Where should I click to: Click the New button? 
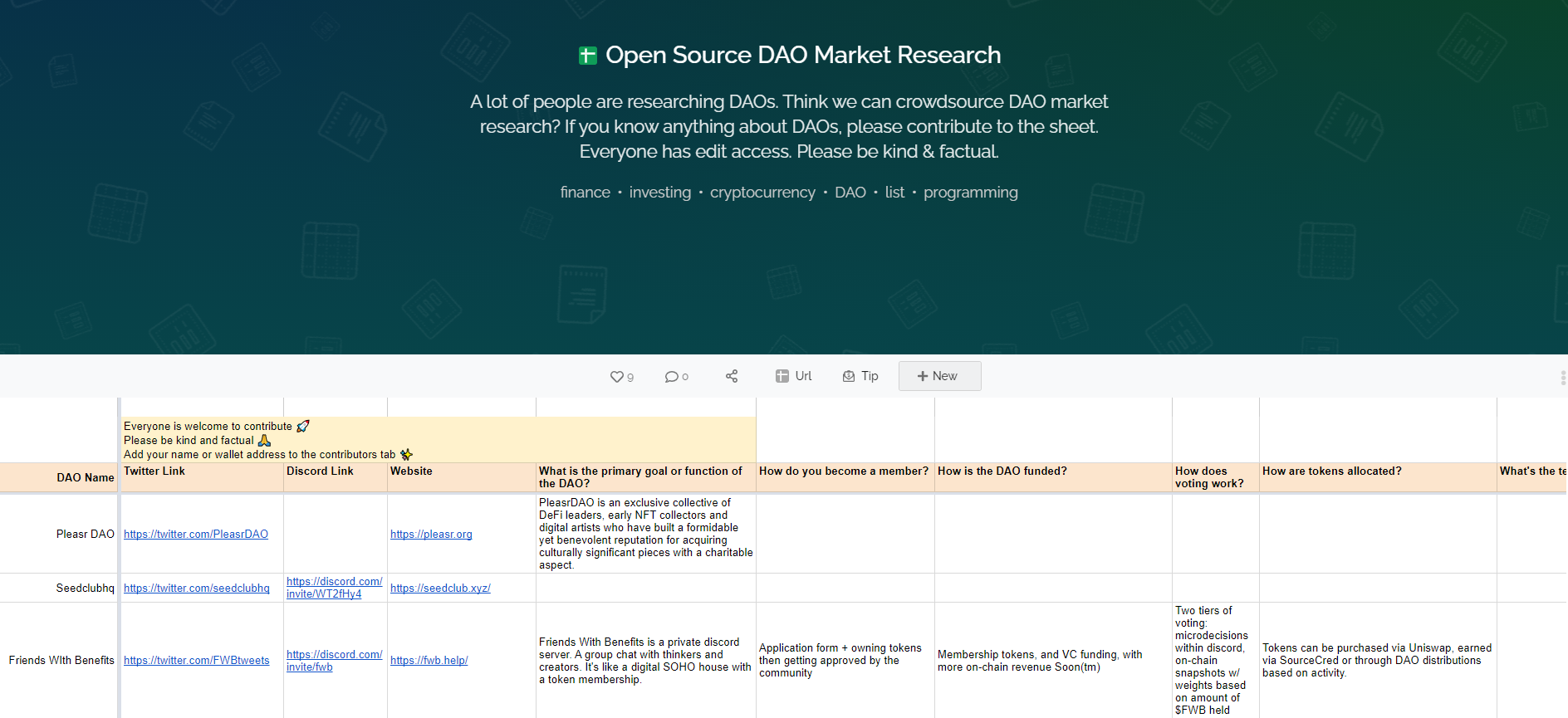tap(939, 376)
